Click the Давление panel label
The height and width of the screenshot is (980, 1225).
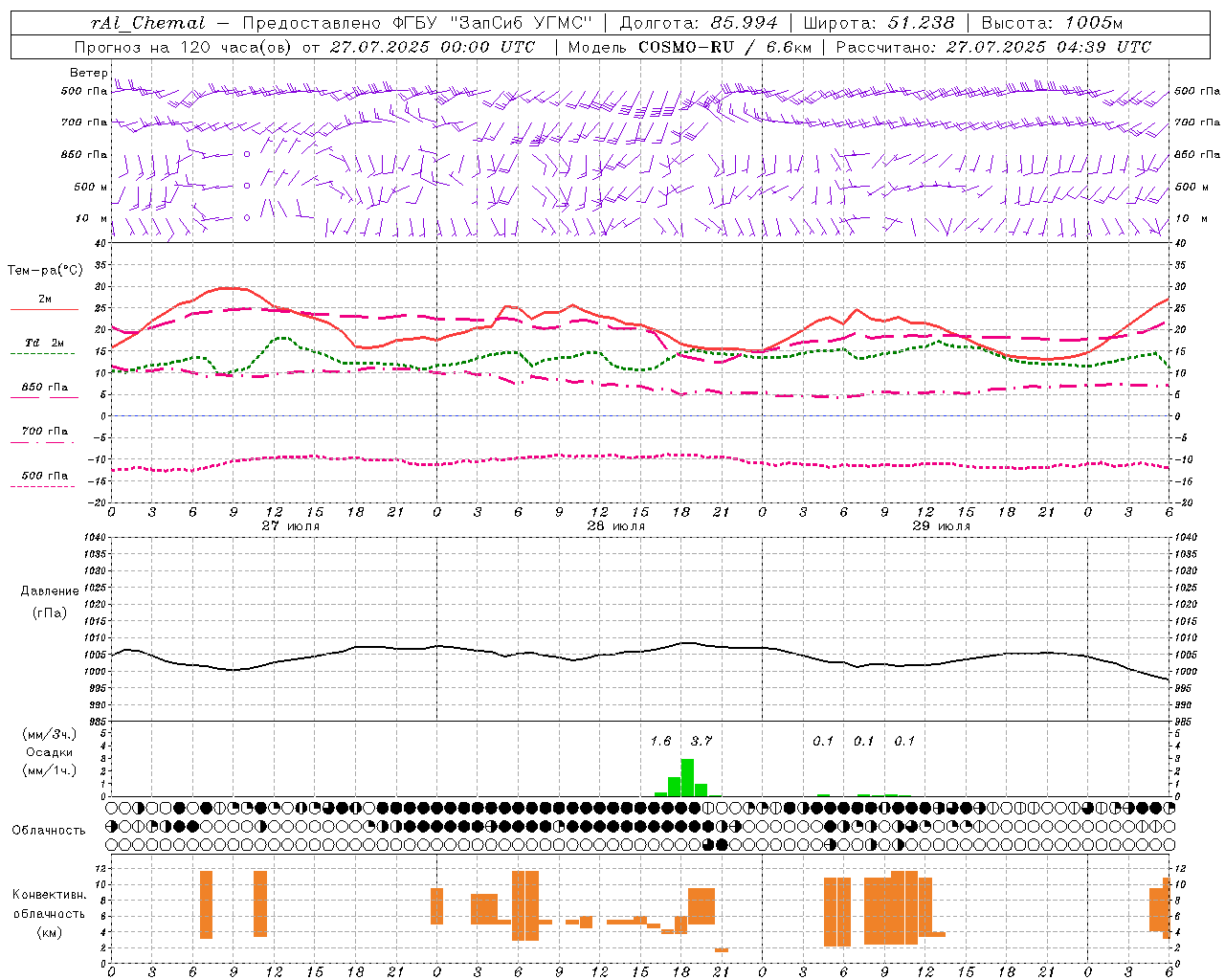50,591
